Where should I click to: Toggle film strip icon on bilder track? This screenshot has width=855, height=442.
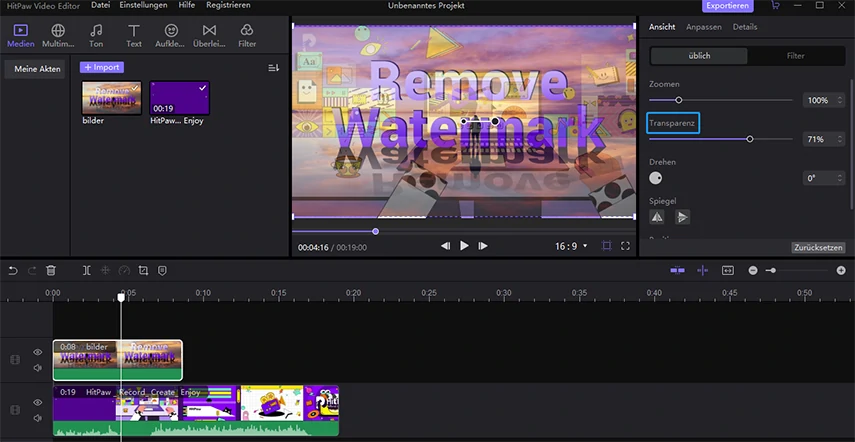[15, 360]
